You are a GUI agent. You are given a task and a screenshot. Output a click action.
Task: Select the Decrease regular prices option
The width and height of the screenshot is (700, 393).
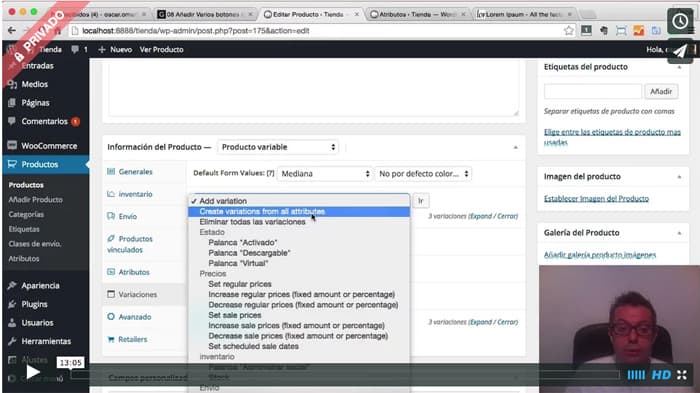point(299,305)
